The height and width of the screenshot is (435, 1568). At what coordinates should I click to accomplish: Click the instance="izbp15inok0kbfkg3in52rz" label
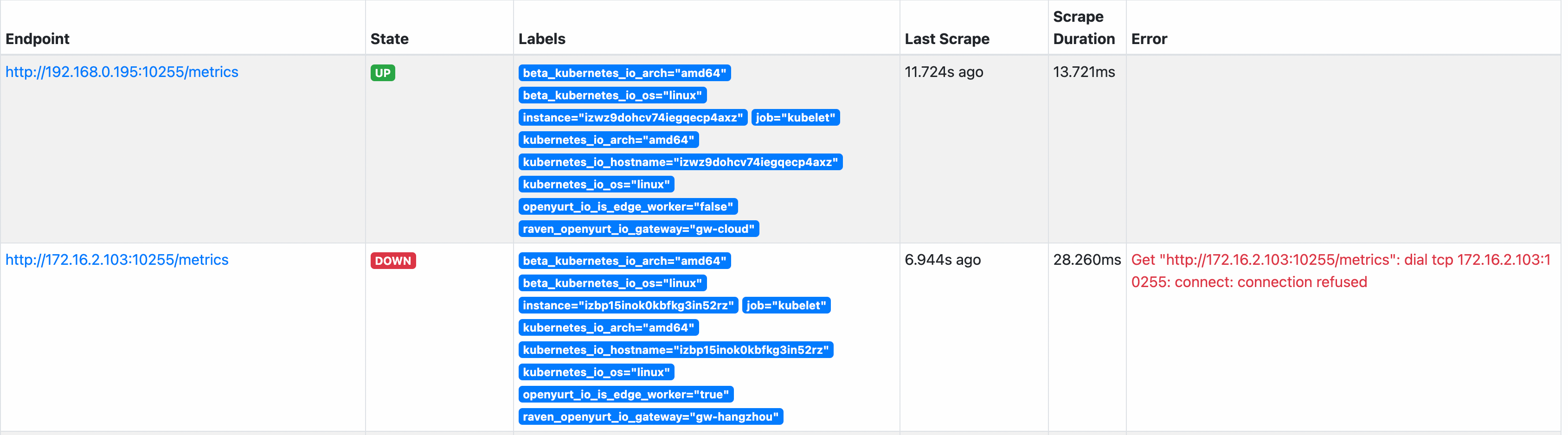(628, 306)
